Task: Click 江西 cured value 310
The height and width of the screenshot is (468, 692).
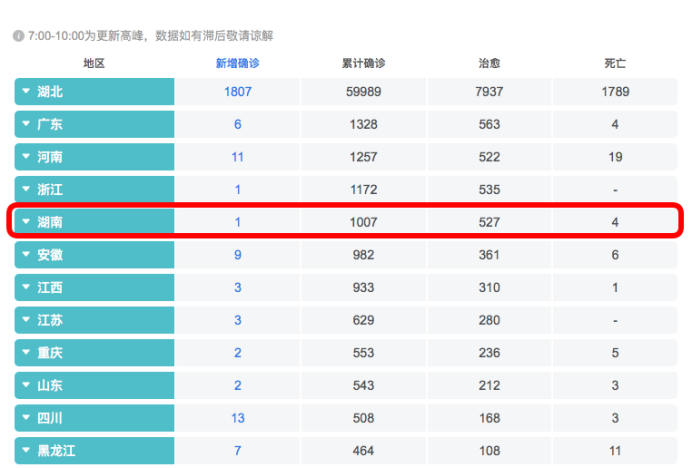Action: 489,287
